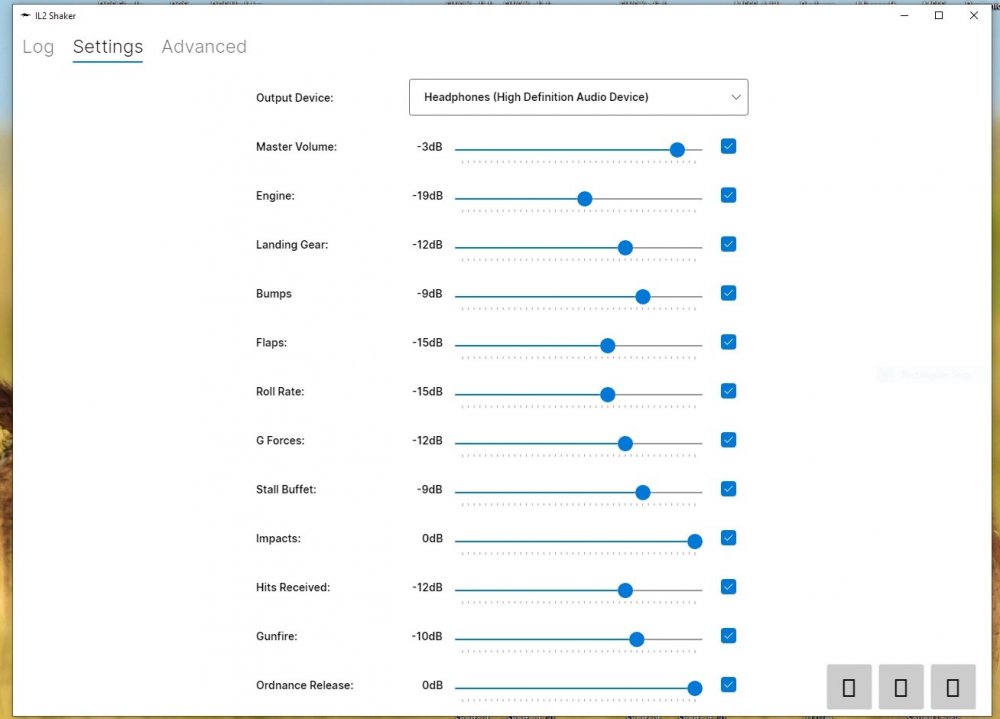Click the Engine slider handle
This screenshot has width=1000, height=719.
[x=585, y=199]
